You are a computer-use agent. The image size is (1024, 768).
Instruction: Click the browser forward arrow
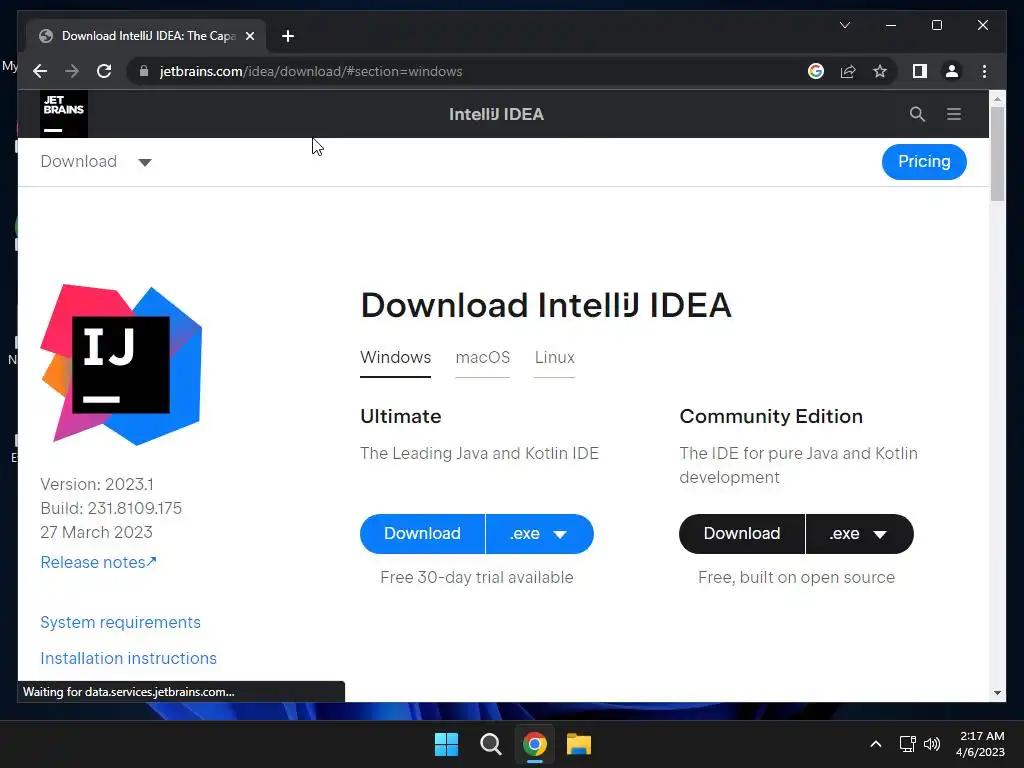72,71
